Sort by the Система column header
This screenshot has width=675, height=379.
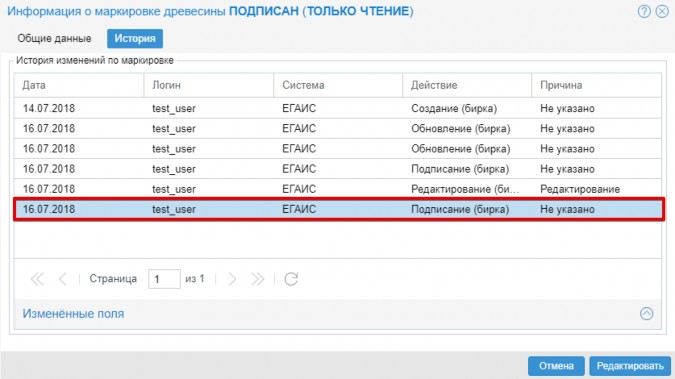coord(338,85)
